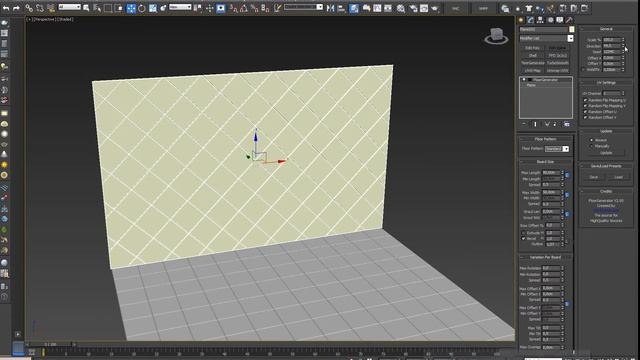Open the Render Setup icon

click(413, 8)
